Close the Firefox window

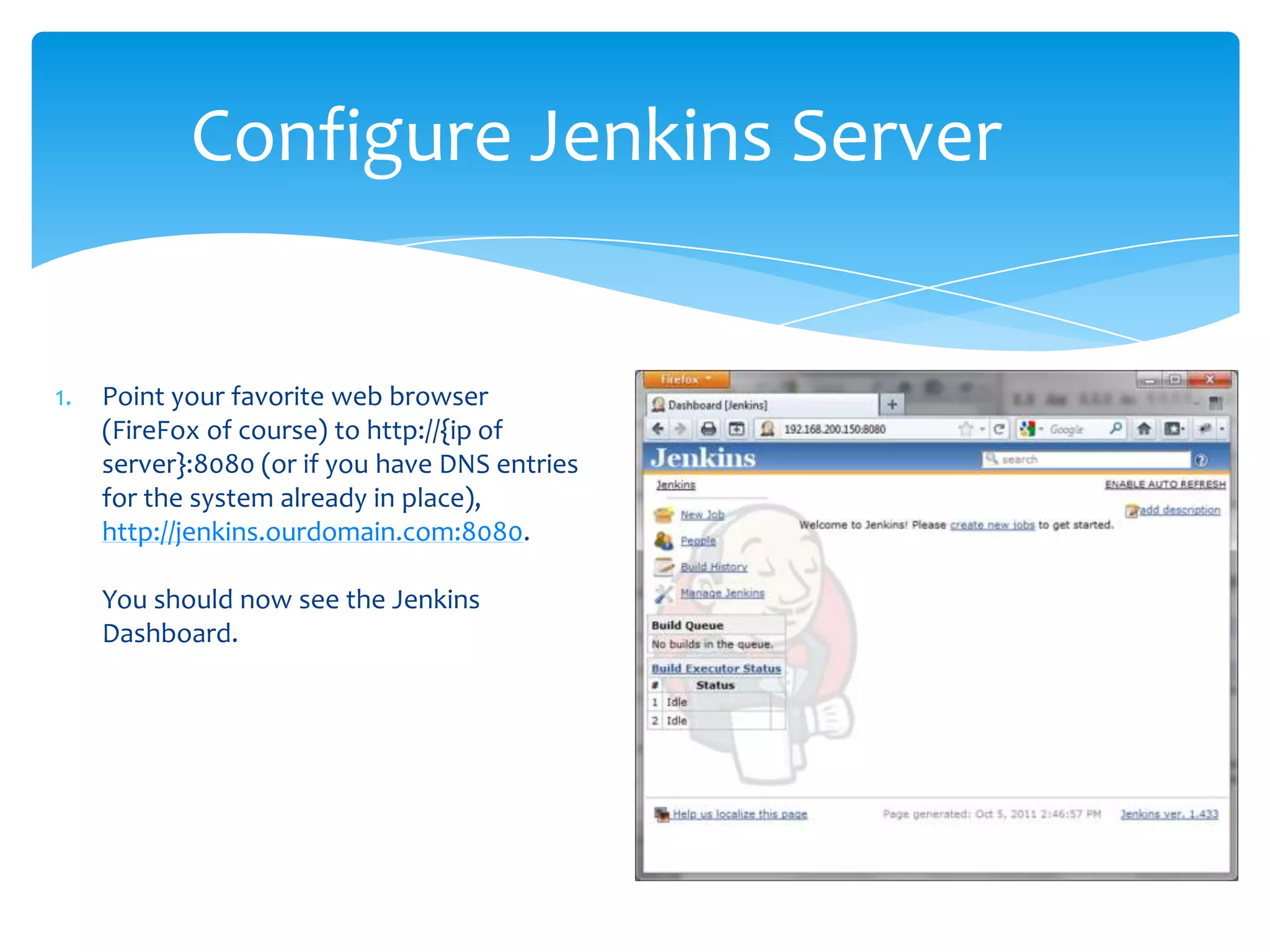pos(1209,379)
